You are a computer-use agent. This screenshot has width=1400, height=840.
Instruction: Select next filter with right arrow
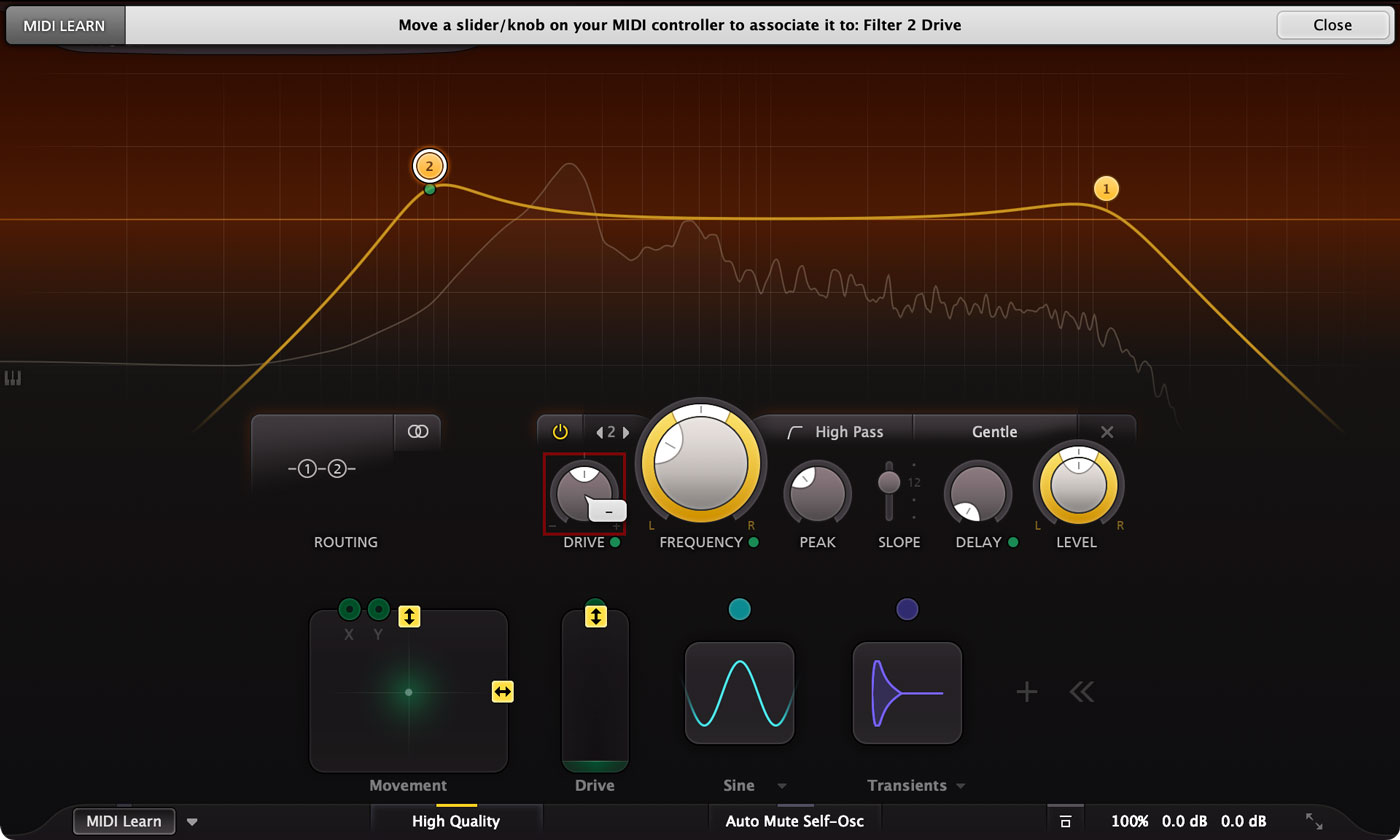pyautogui.click(x=626, y=433)
